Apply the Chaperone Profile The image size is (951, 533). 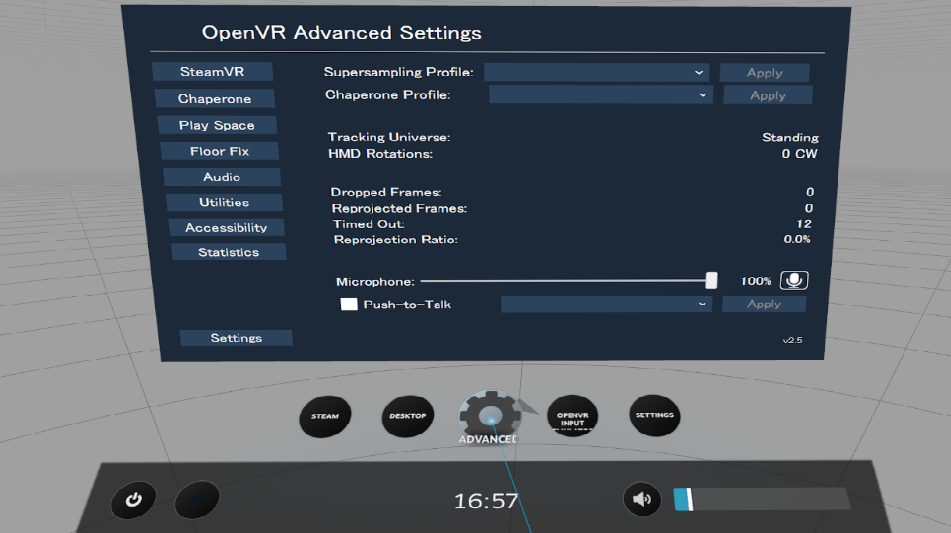tap(768, 95)
